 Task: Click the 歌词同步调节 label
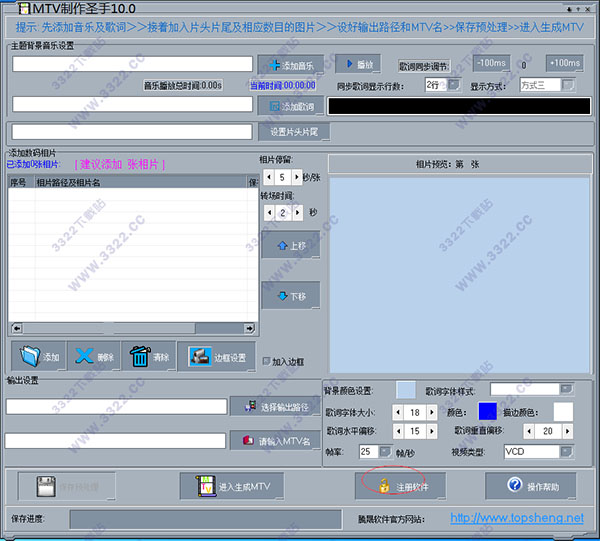click(424, 67)
